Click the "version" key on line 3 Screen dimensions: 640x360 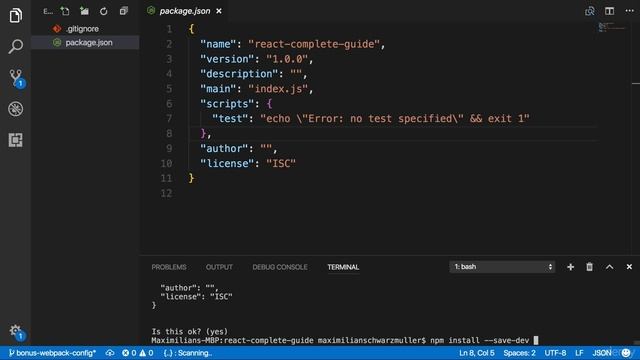227,59
